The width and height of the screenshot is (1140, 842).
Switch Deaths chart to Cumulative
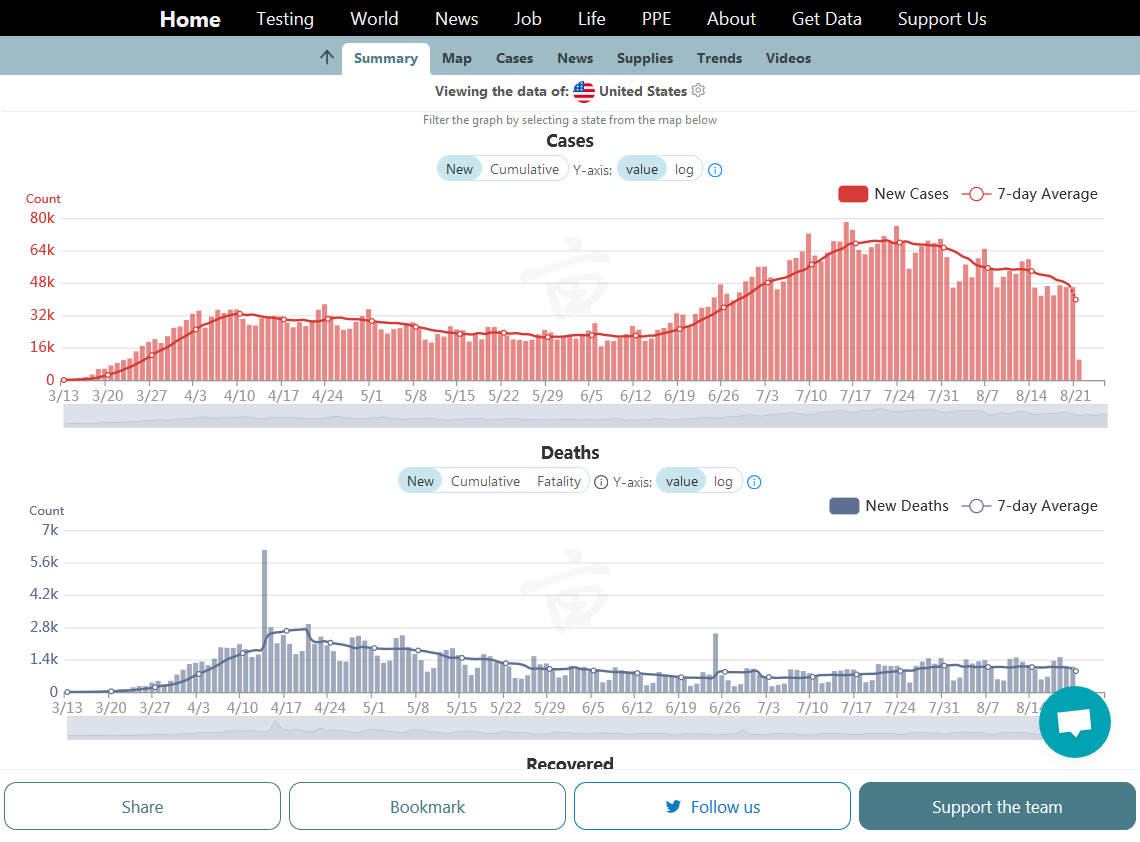point(485,481)
